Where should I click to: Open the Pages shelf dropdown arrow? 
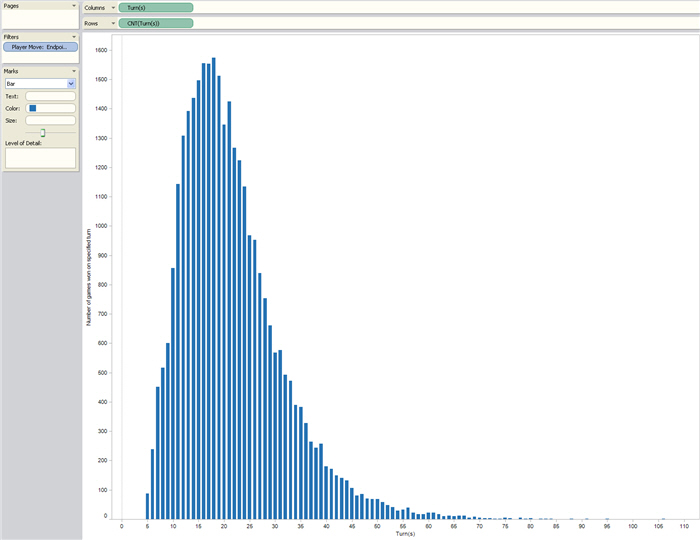[74, 6]
